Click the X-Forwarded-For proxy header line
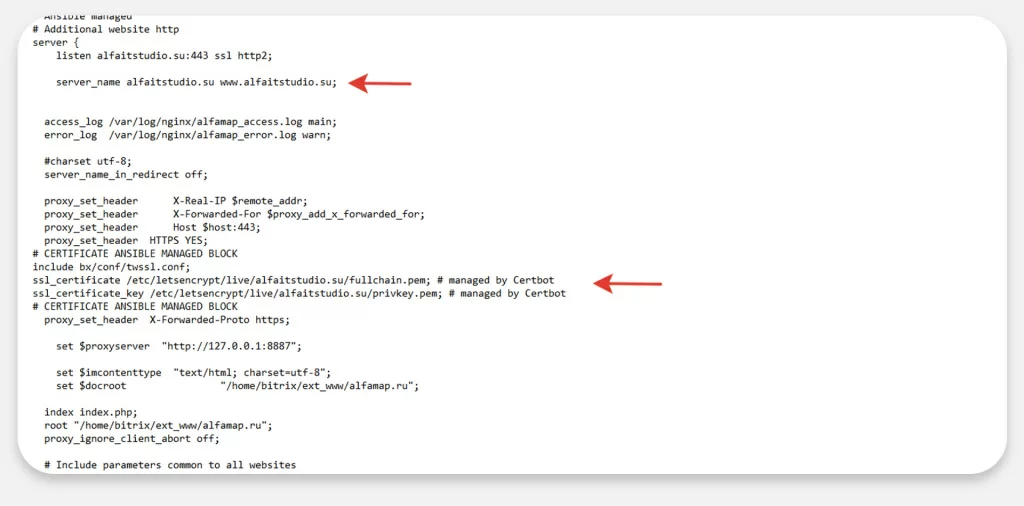 [234, 214]
